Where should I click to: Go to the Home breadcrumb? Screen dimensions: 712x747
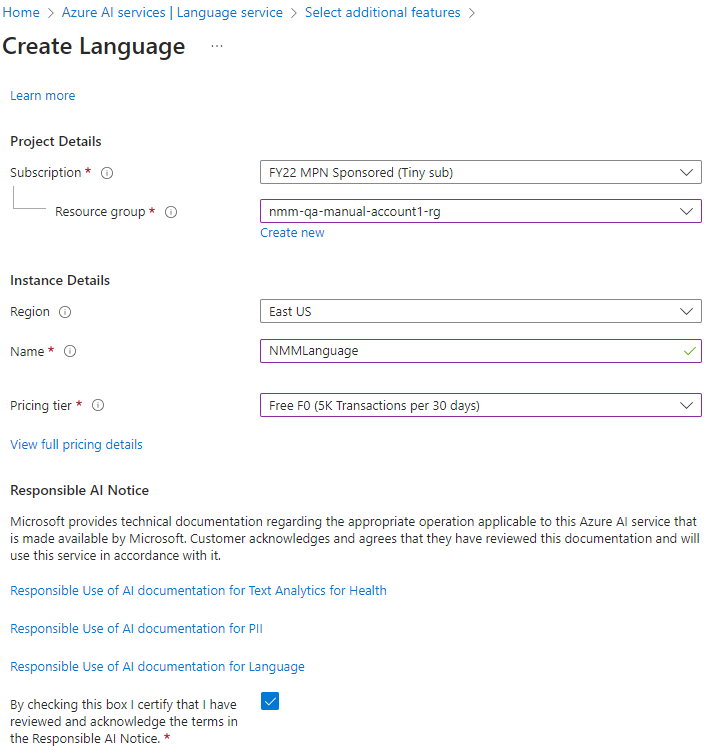click(21, 12)
